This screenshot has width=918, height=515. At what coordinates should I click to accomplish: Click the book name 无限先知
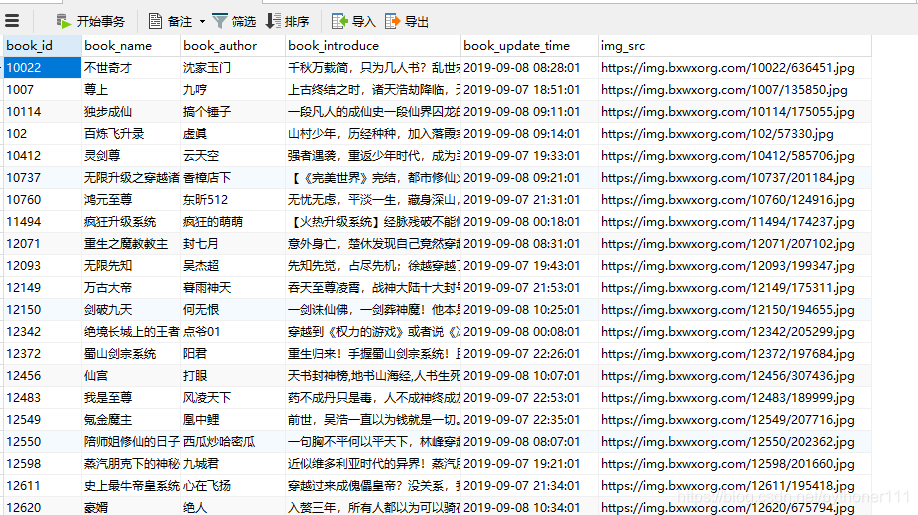click(108, 266)
